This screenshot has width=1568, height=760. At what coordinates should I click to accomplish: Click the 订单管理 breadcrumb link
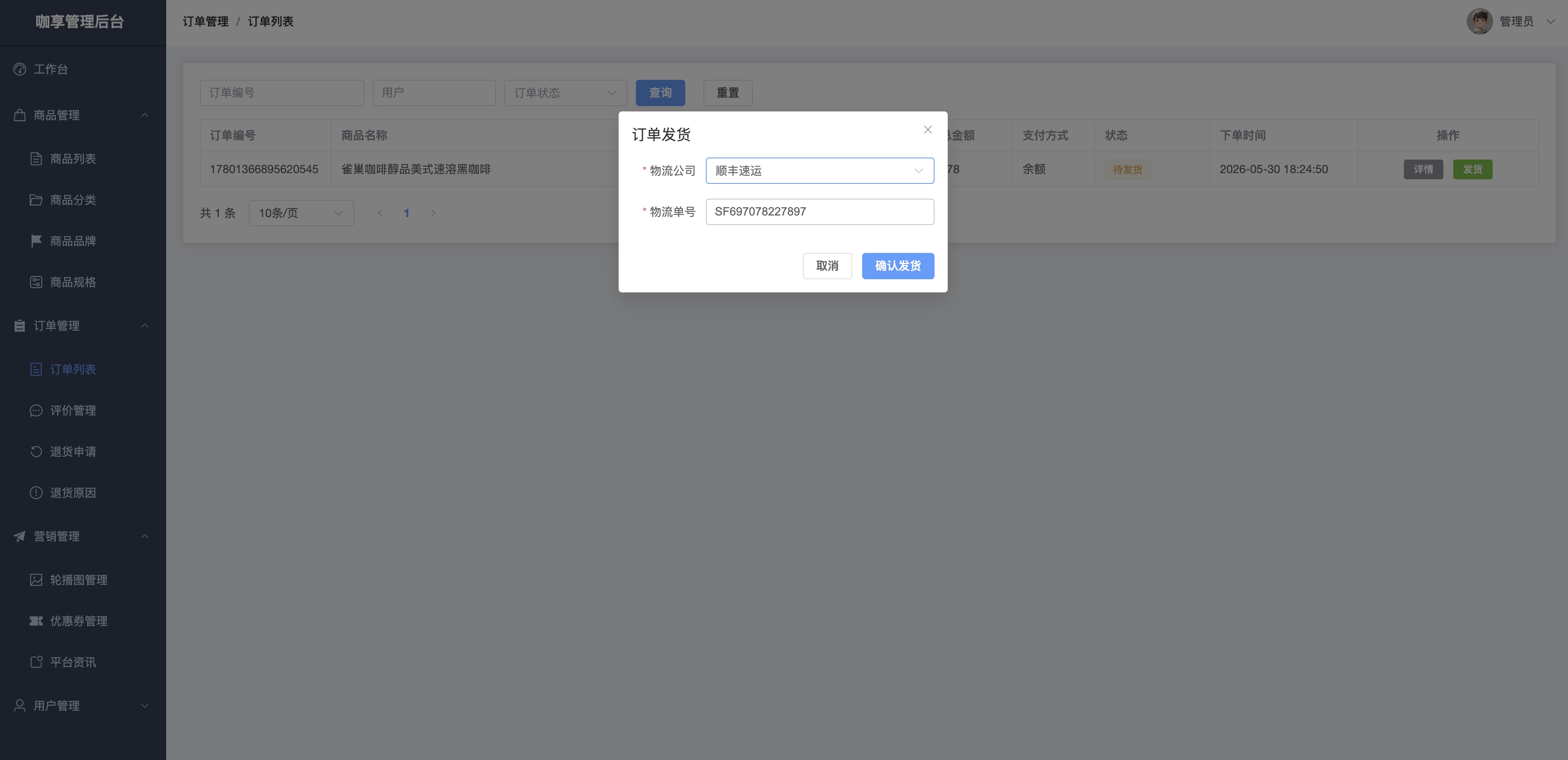coord(206,21)
